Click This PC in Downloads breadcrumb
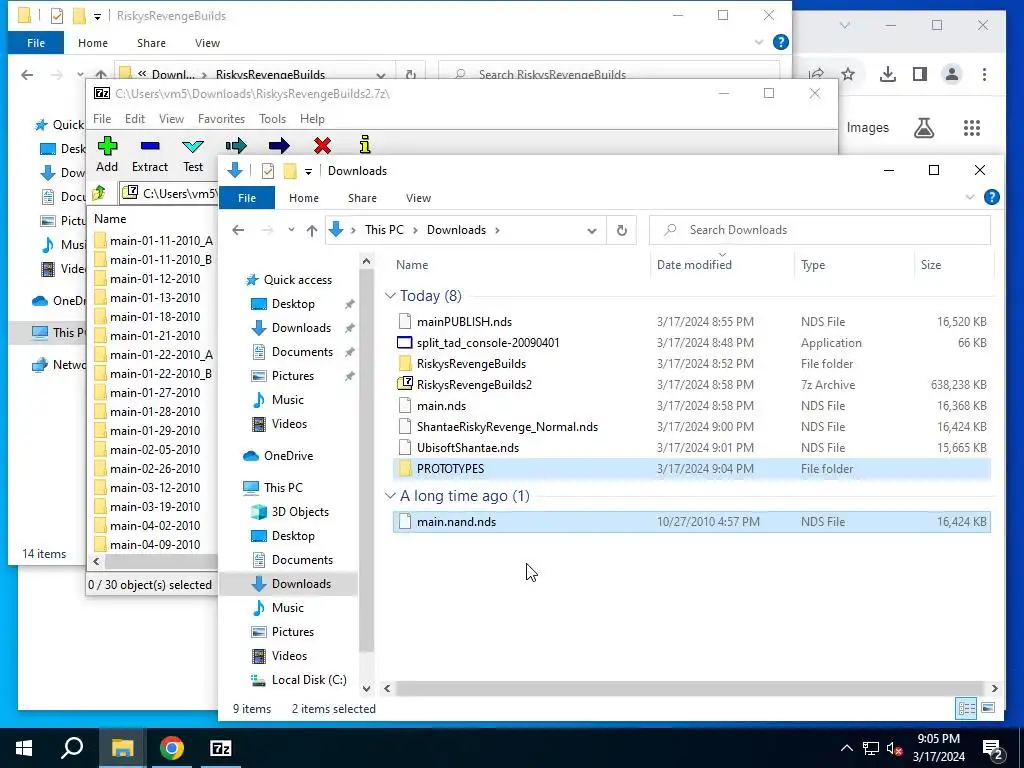The image size is (1024, 768). coord(384,230)
